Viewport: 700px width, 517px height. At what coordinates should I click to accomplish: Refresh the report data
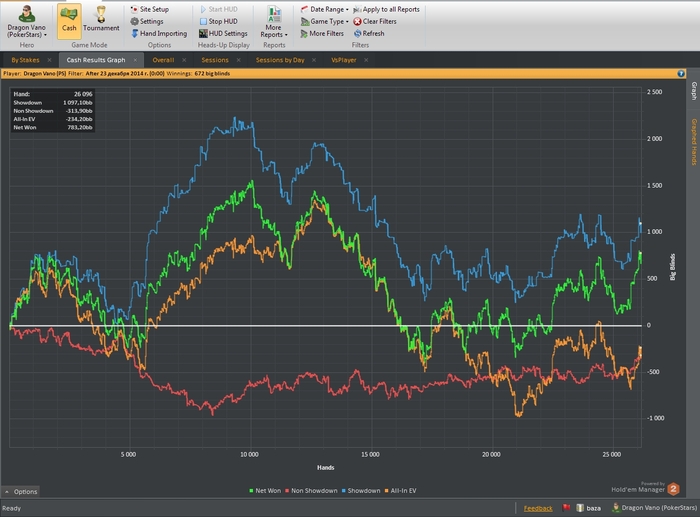pos(372,33)
